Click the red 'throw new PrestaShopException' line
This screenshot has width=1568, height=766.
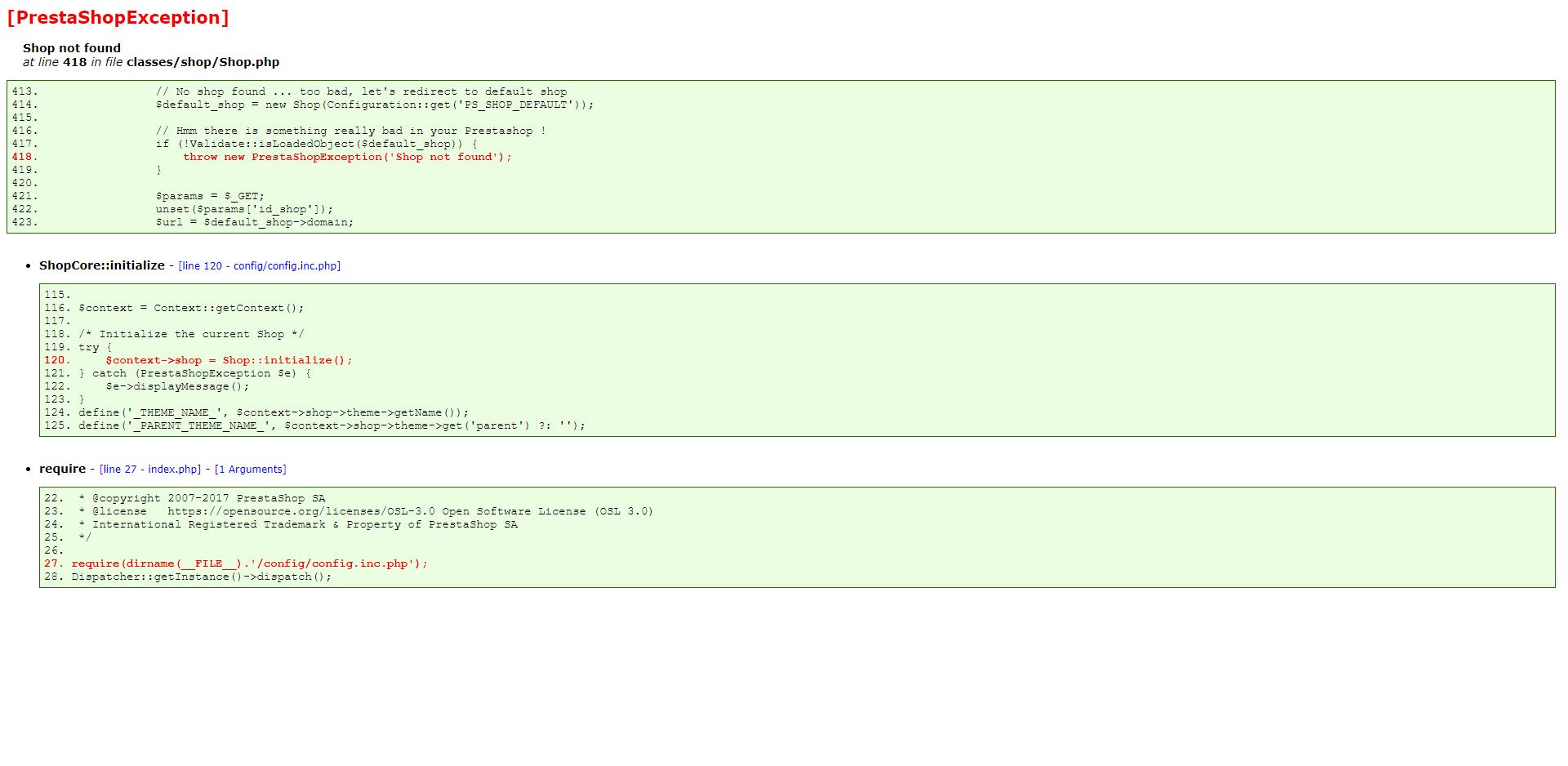pos(347,157)
